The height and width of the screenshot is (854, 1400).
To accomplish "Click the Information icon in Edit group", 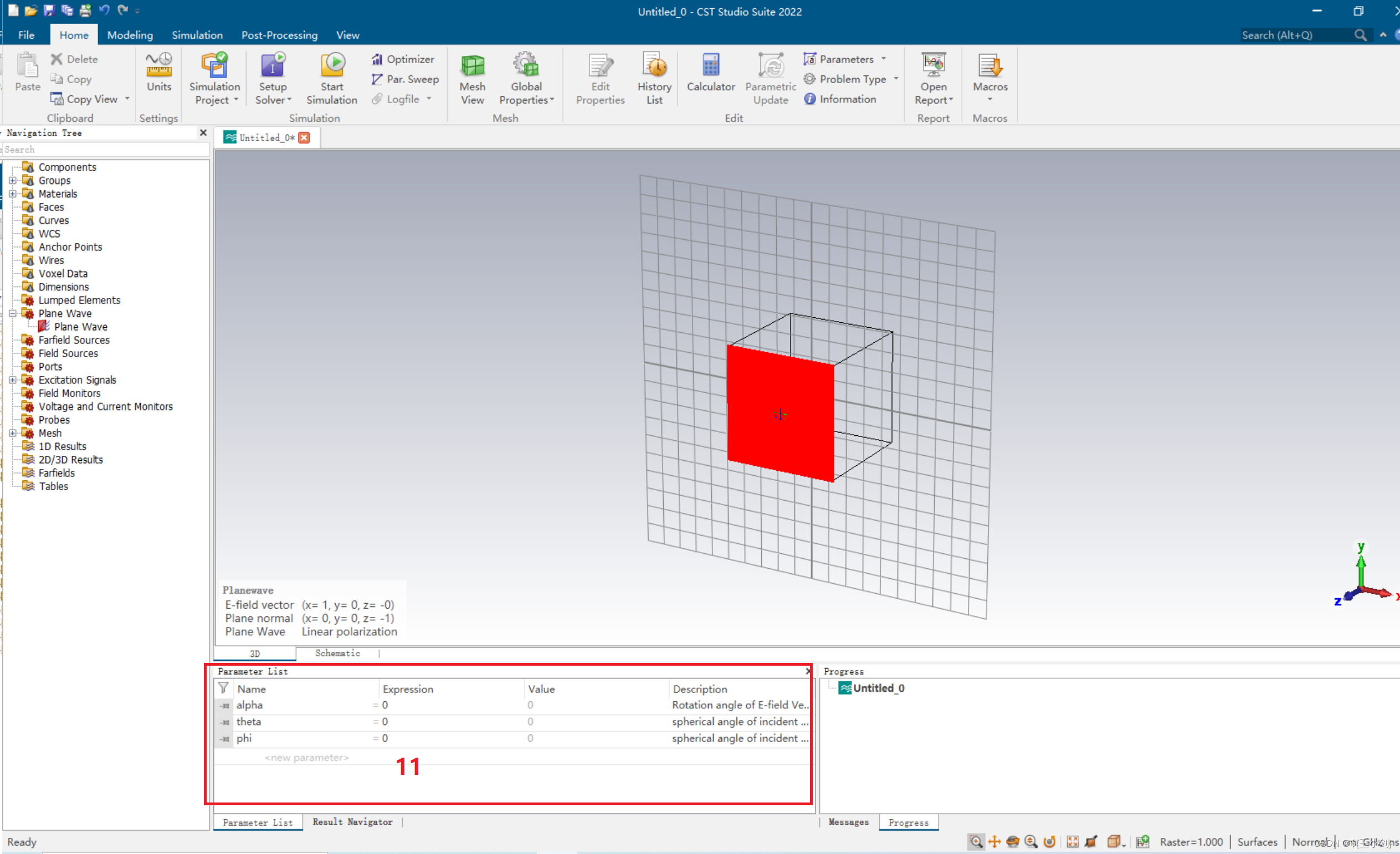I will pos(809,99).
